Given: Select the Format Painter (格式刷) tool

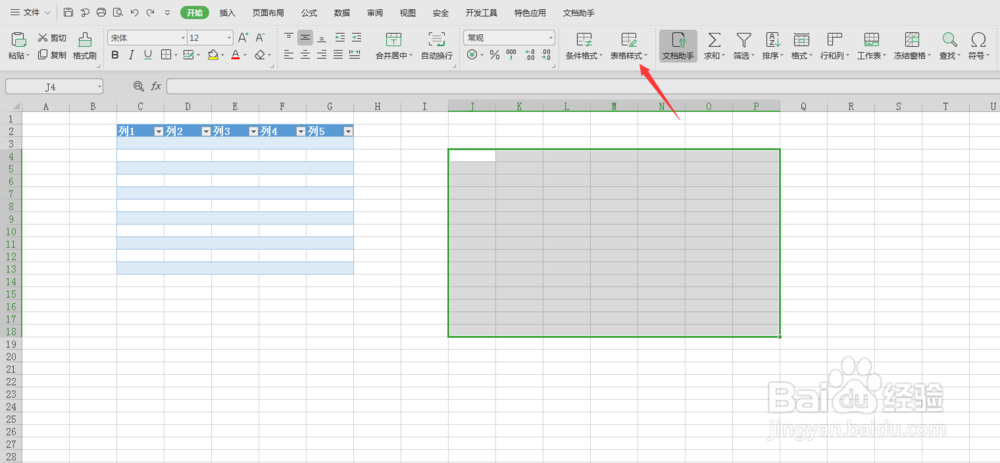Looking at the screenshot, I should point(84,45).
